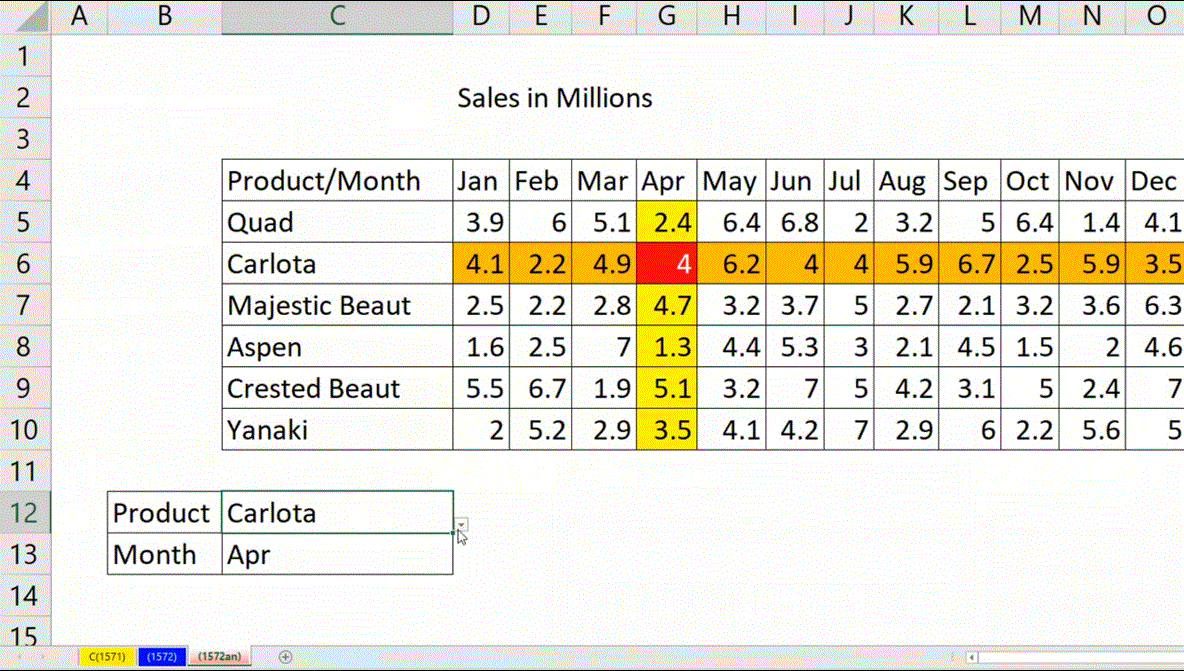This screenshot has width=1184, height=671.
Task: Click Aspen's Sep value 4.5
Action: 970,346
